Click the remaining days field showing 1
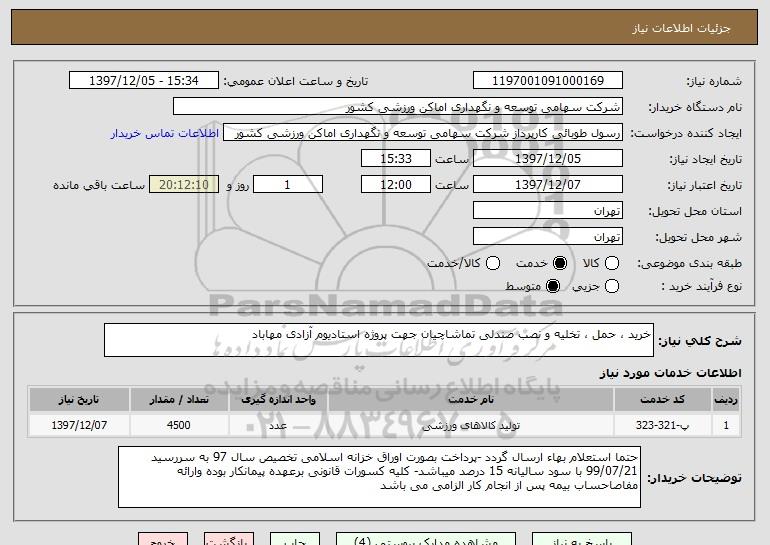Image resolution: width=770 pixels, height=545 pixels. click(x=288, y=185)
